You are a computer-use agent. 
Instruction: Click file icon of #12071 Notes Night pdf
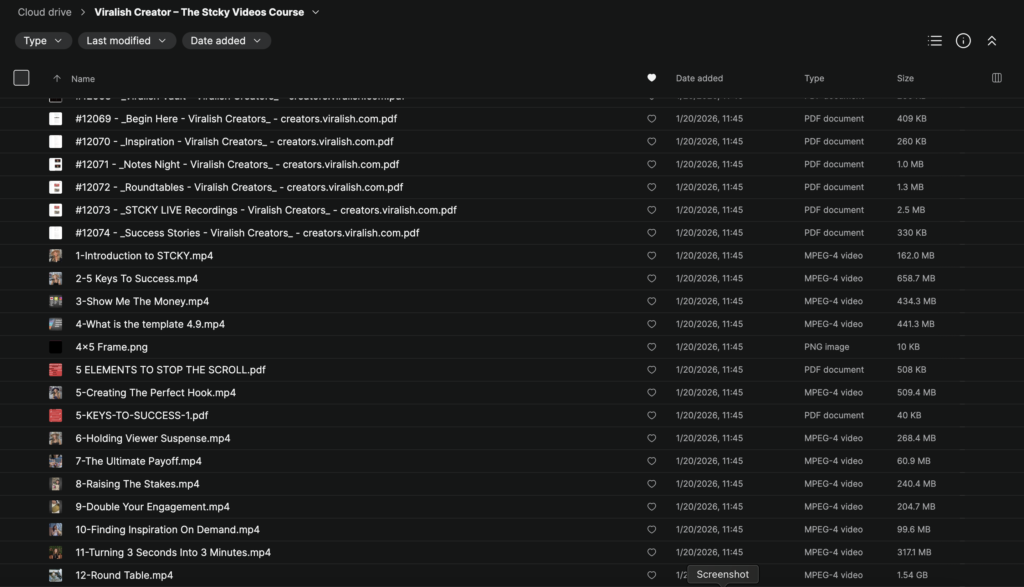point(56,165)
